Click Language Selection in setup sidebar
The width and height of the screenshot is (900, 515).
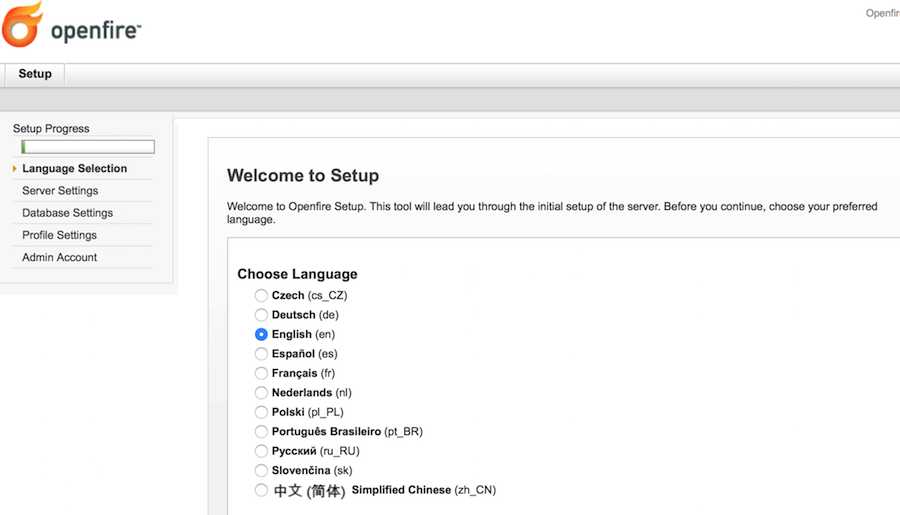(75, 169)
